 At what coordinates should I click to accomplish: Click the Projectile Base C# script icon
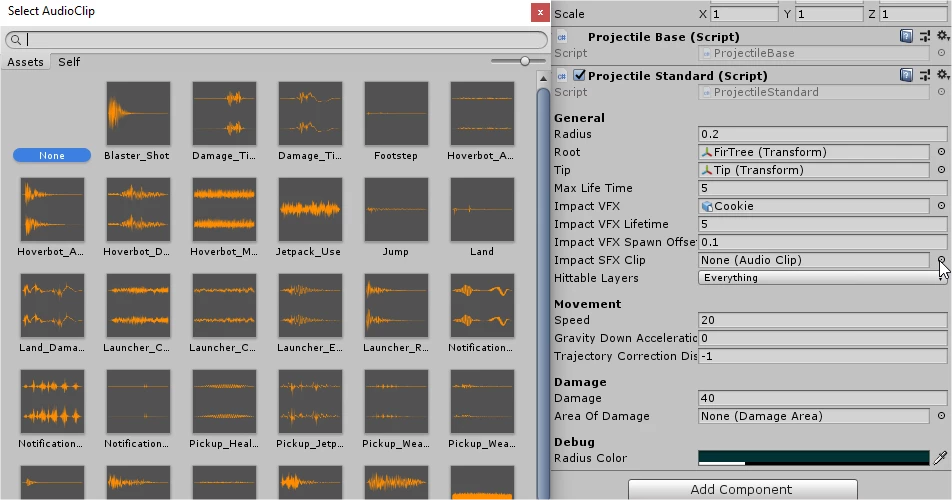[x=562, y=37]
